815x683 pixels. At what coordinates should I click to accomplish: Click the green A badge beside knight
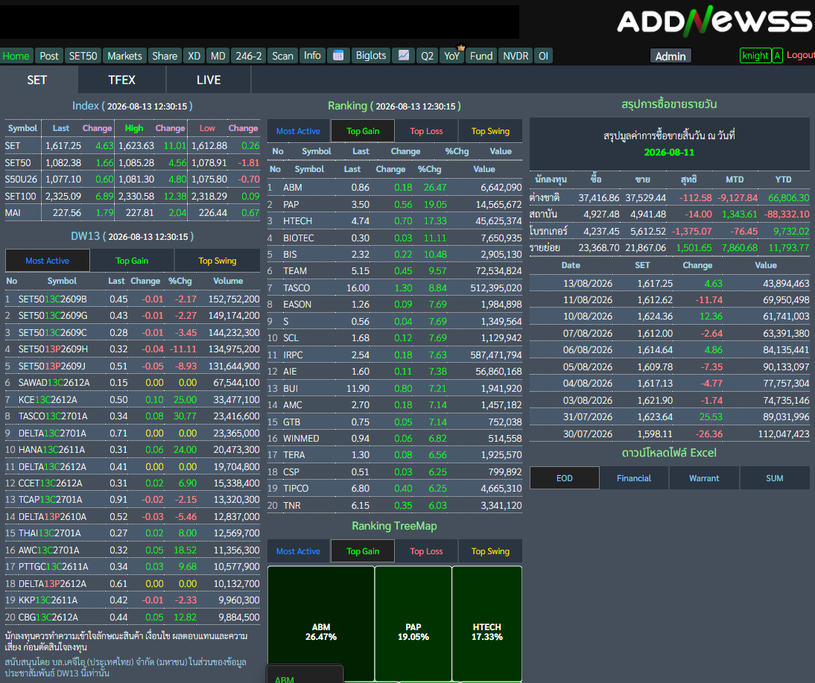click(777, 56)
